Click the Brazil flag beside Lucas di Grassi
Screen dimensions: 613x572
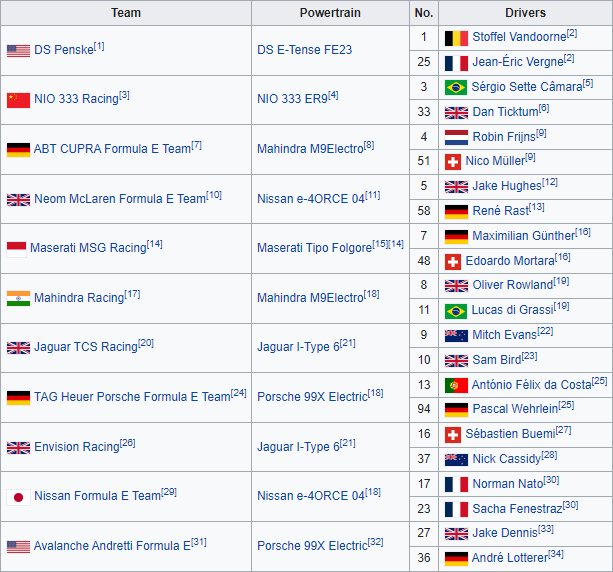[x=456, y=311]
